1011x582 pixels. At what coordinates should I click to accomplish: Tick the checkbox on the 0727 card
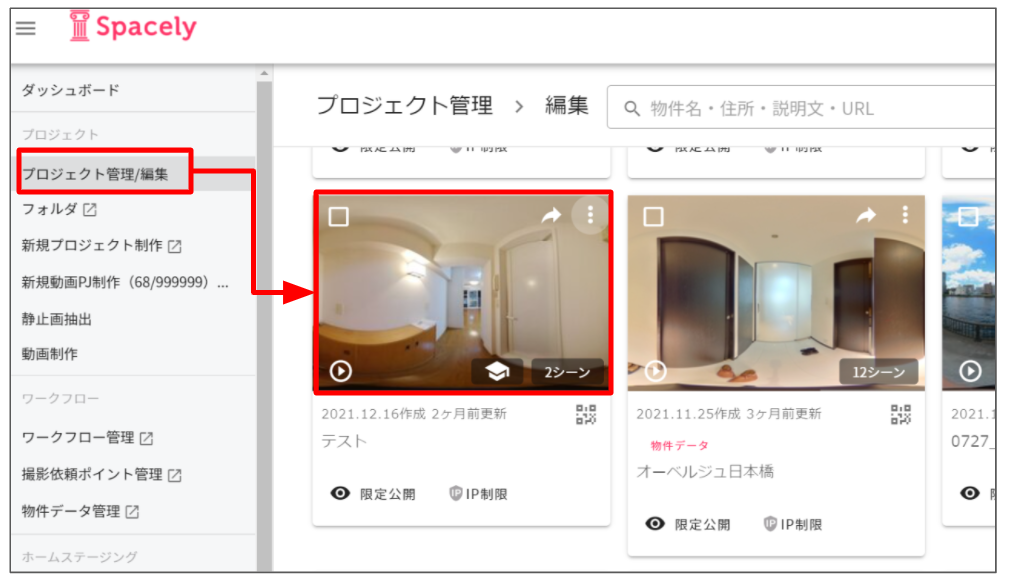[x=968, y=217]
